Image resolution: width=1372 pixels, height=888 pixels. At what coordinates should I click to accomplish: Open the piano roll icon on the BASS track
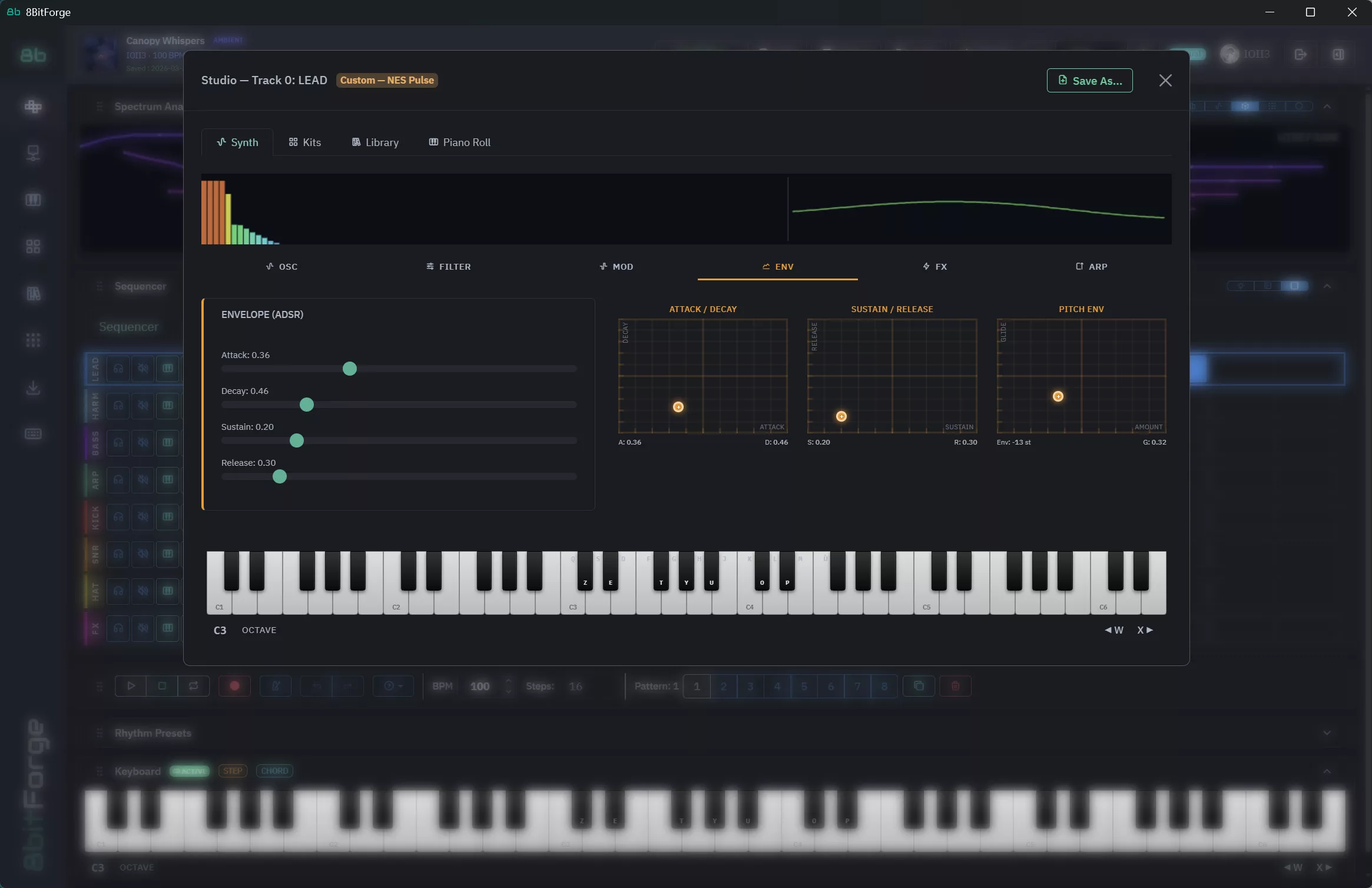tap(167, 442)
